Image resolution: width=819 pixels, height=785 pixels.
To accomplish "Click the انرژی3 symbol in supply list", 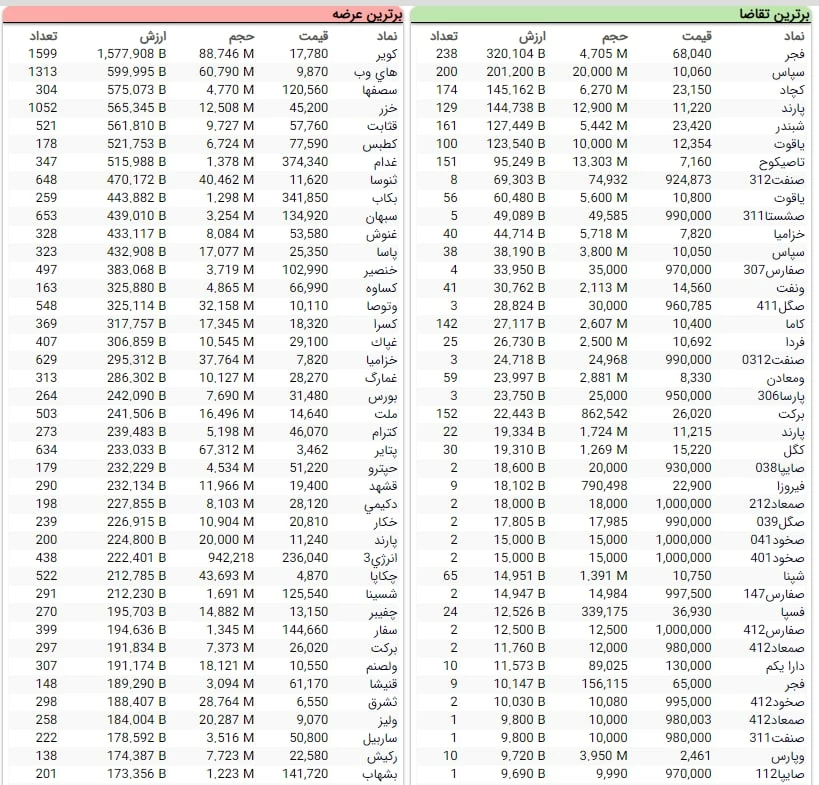I will click(x=379, y=558).
